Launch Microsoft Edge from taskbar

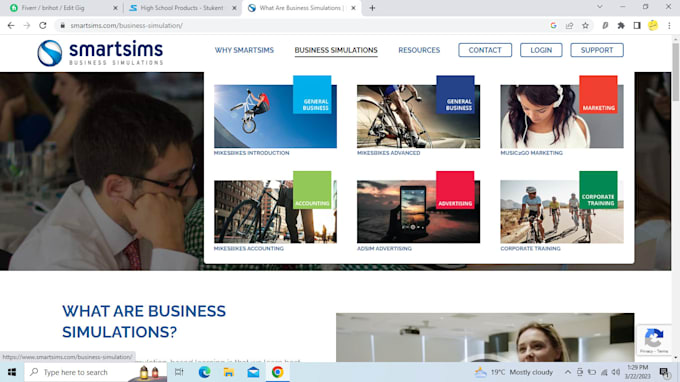click(x=204, y=372)
